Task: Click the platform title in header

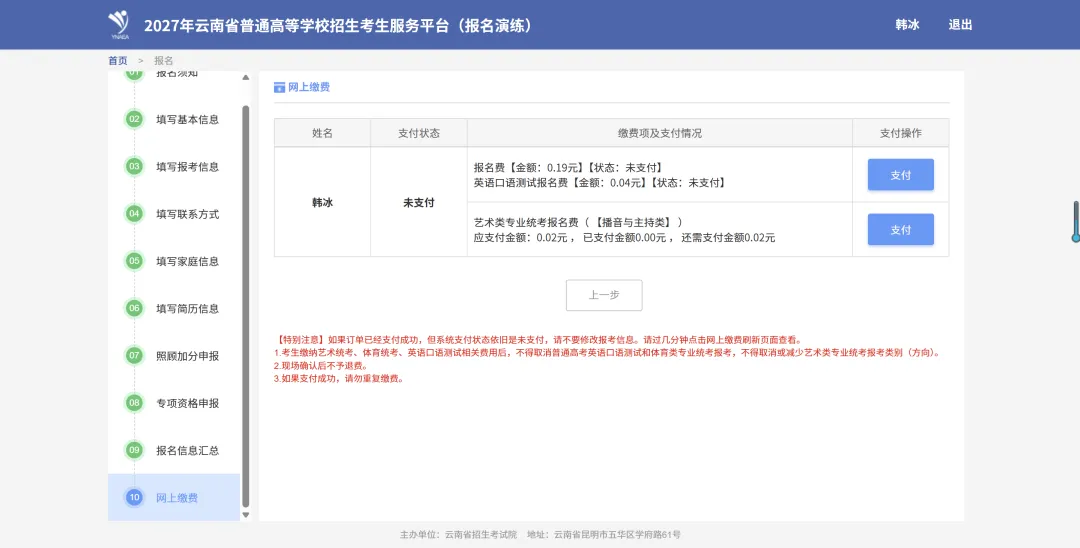Action: click(338, 25)
